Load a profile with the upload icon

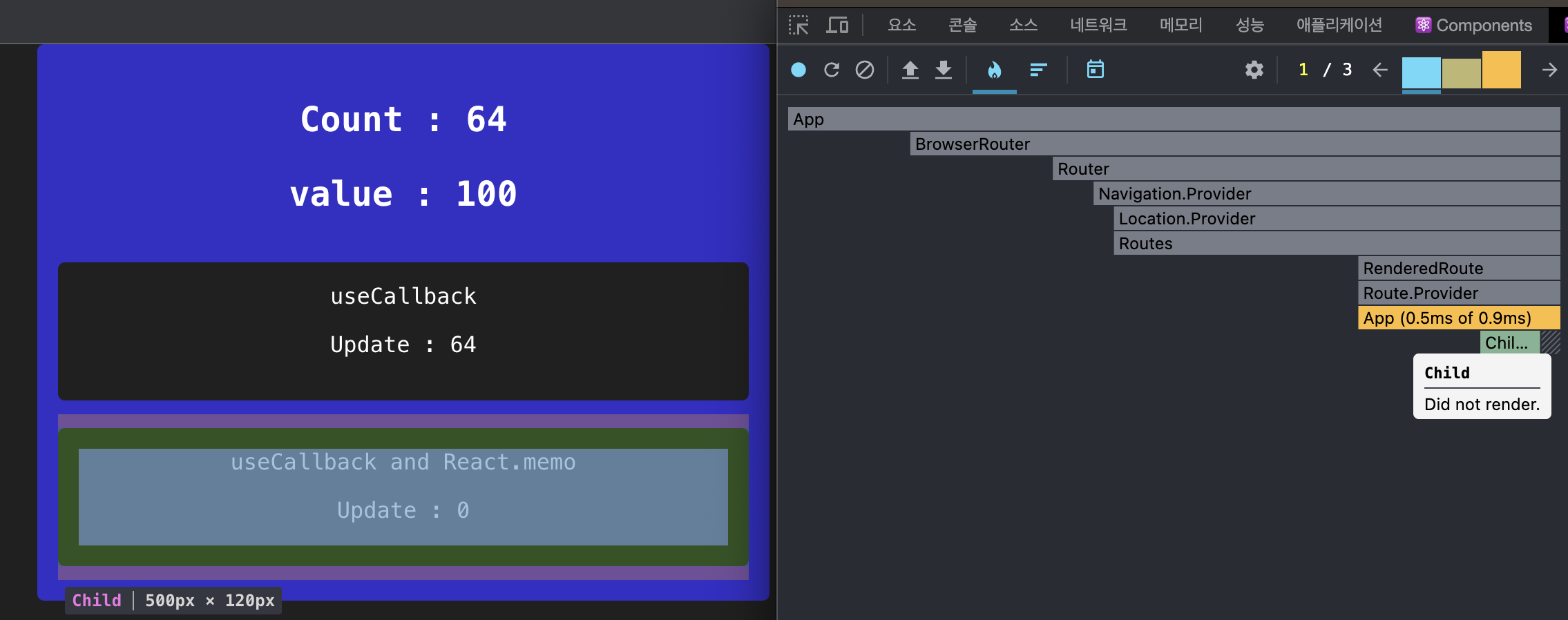[x=910, y=70]
